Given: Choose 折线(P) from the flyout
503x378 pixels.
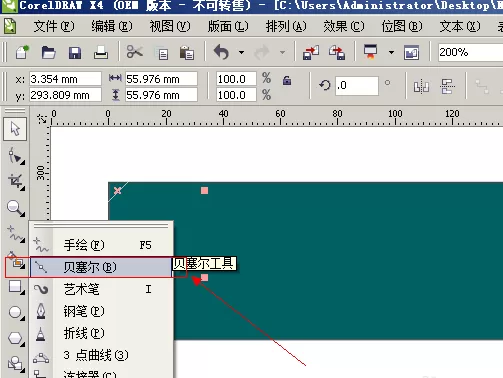Looking at the screenshot, I should click(101, 333).
